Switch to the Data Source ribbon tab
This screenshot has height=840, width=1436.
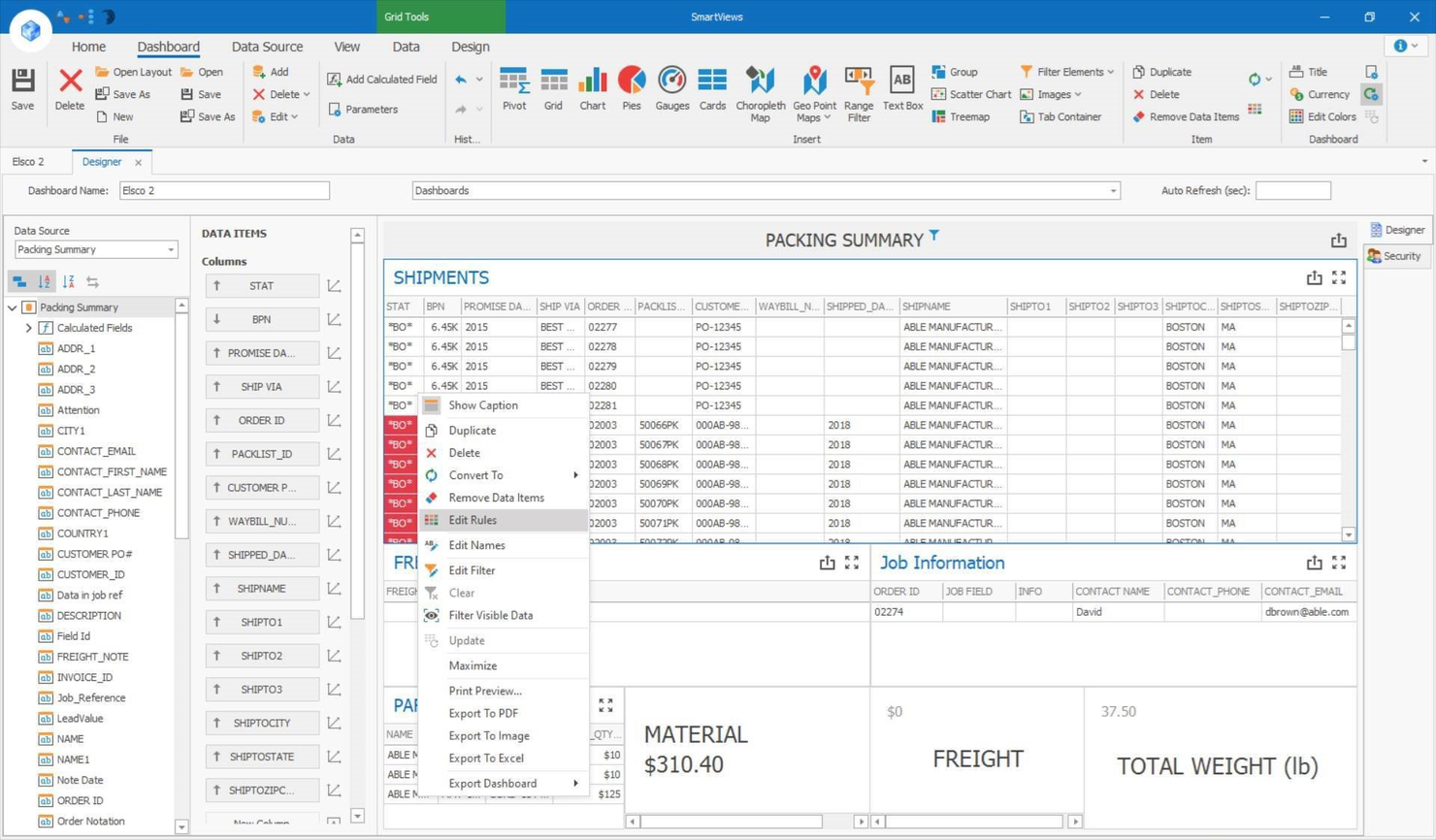[267, 46]
